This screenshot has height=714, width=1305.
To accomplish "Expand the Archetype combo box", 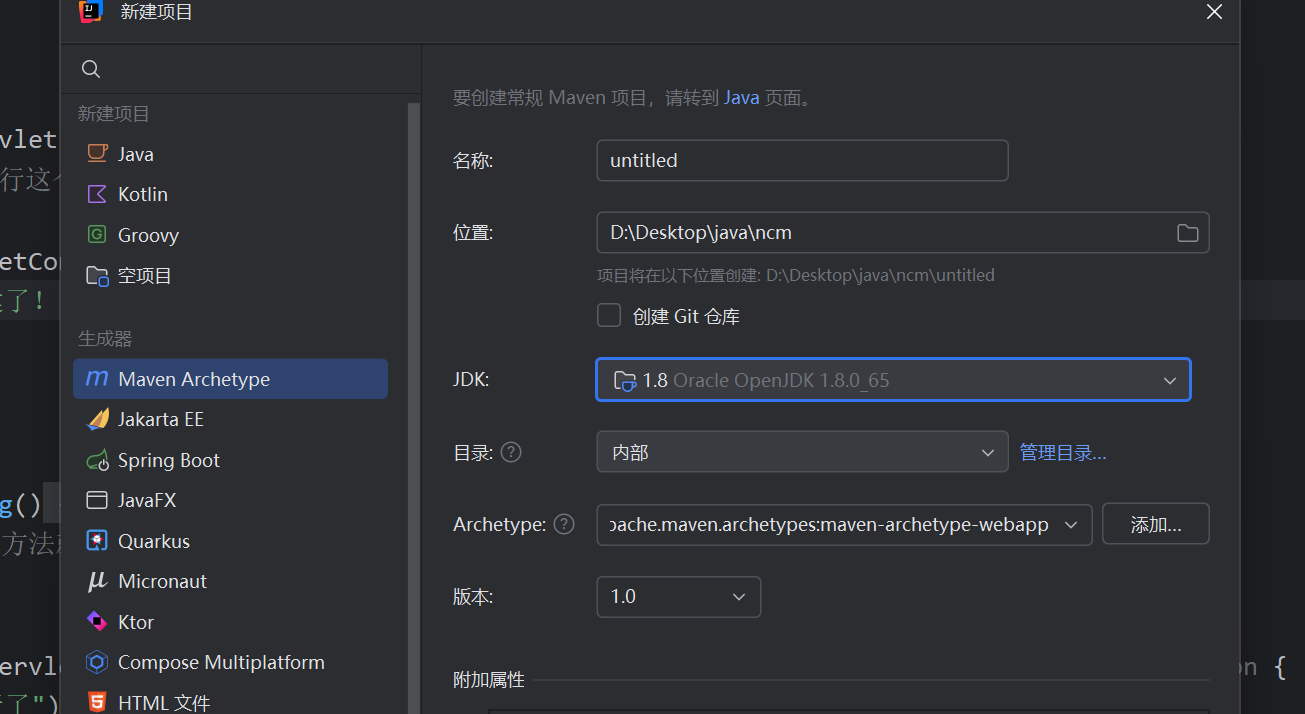I will click(1071, 525).
